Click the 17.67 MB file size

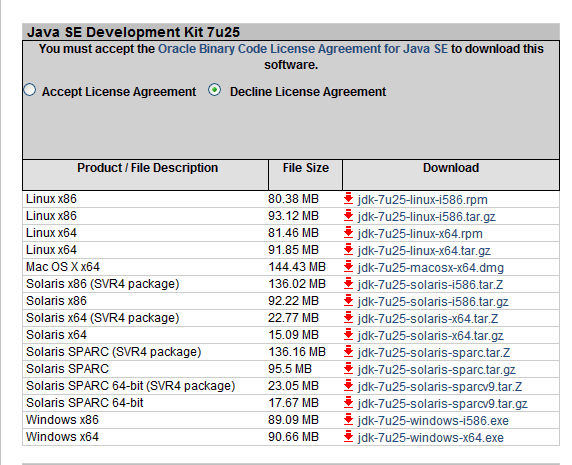tap(293, 403)
